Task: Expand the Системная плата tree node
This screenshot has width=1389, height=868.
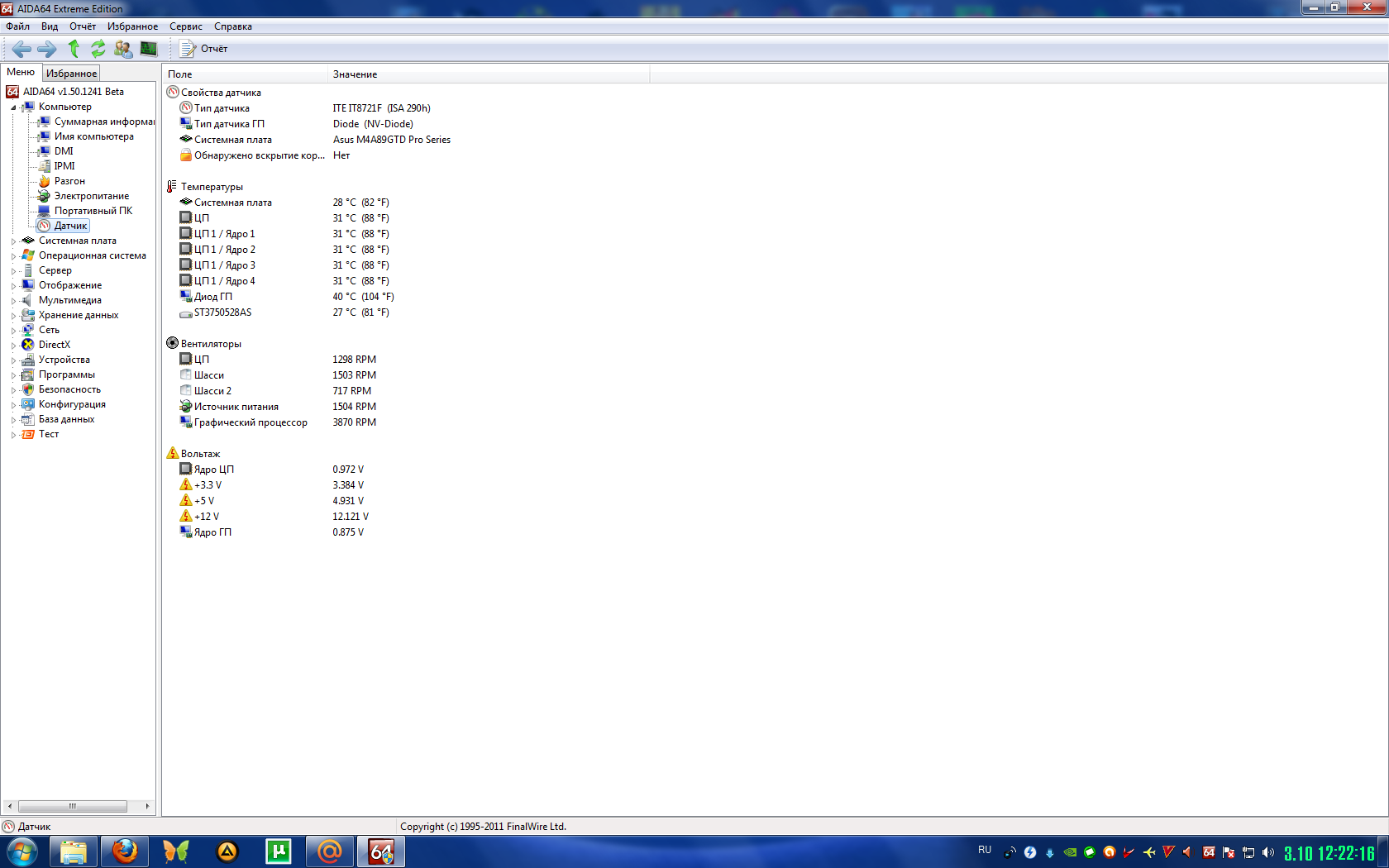Action: 13,241
